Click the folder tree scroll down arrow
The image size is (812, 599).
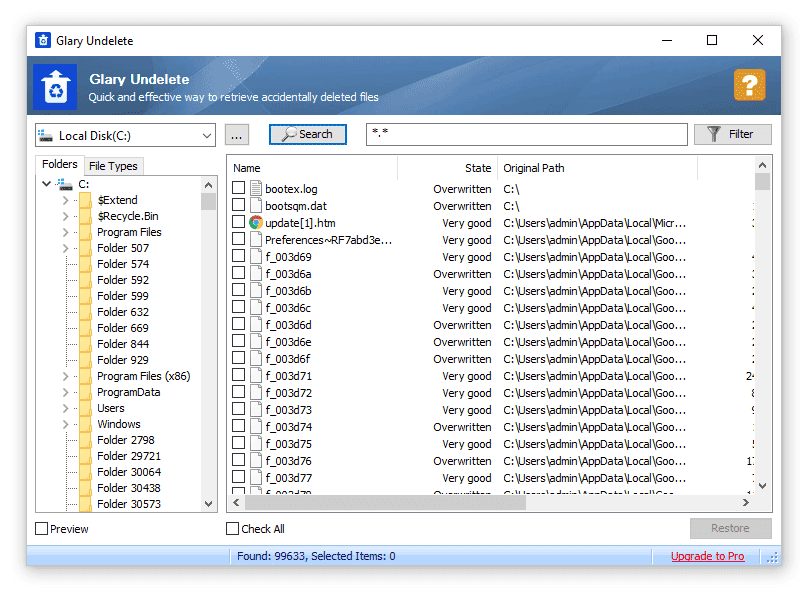pyautogui.click(x=209, y=504)
